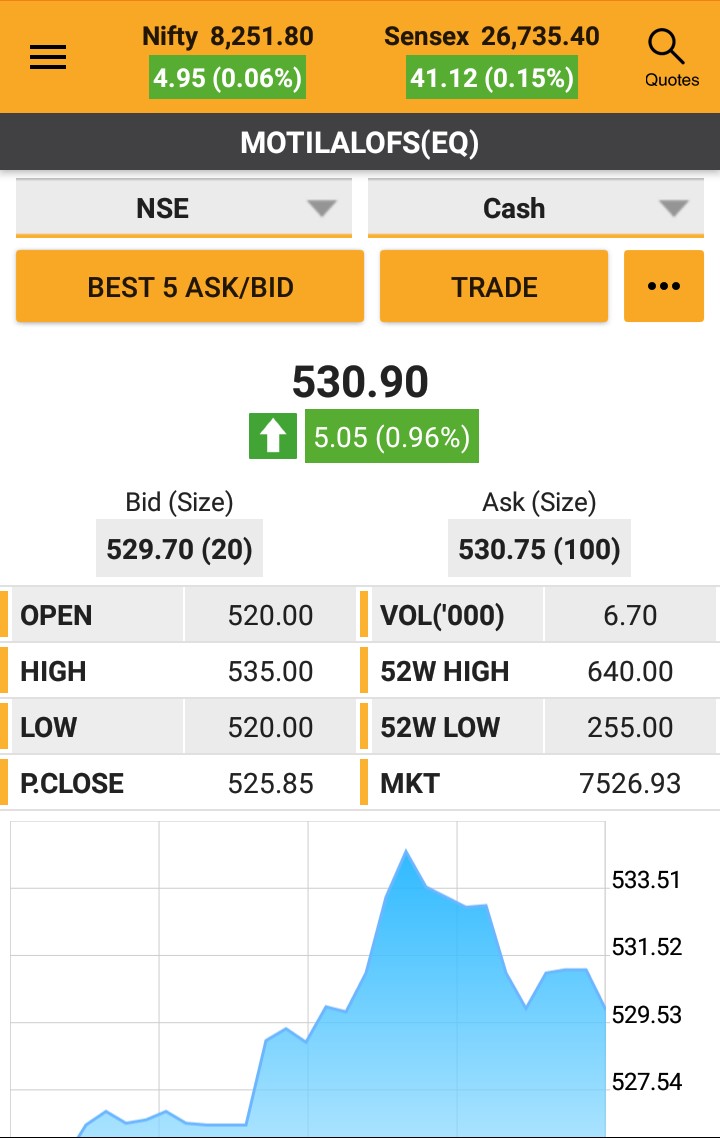The width and height of the screenshot is (720, 1138).
Task: Tap the MOTILALOFS(EQ) title bar
Action: pos(360,143)
